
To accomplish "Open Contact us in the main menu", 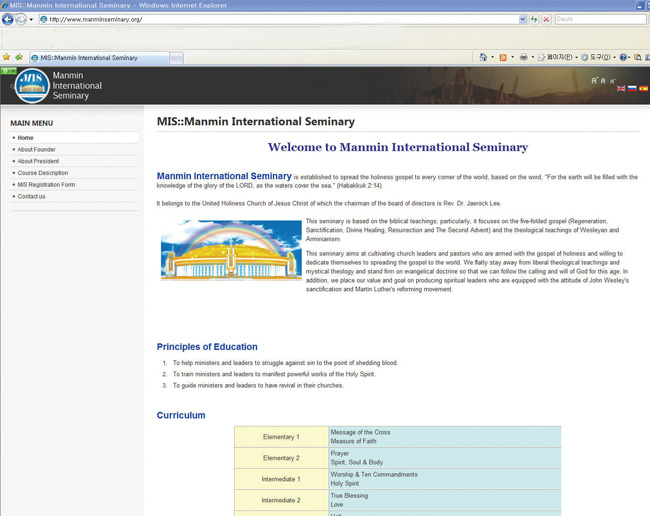I will [74, 196].
